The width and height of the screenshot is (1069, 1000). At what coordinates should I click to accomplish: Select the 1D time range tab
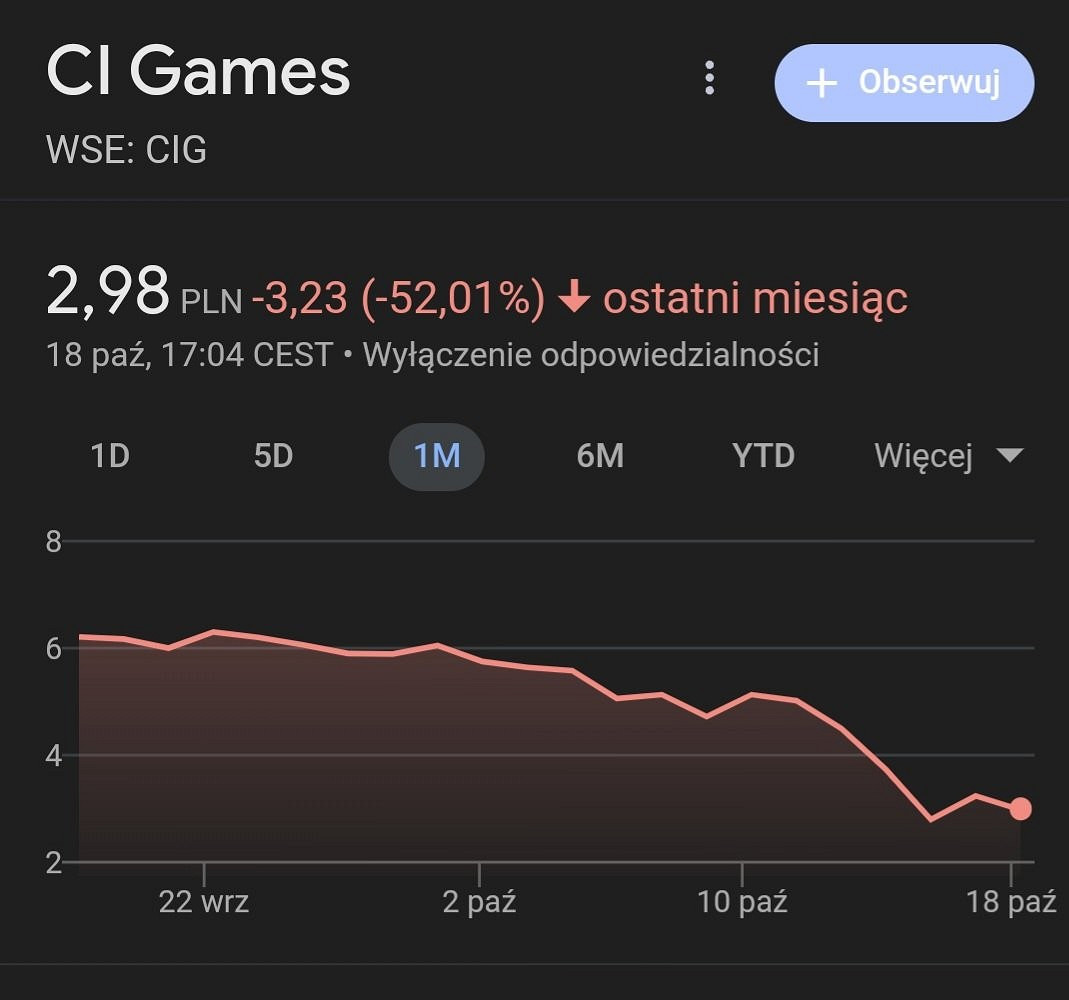coord(110,456)
